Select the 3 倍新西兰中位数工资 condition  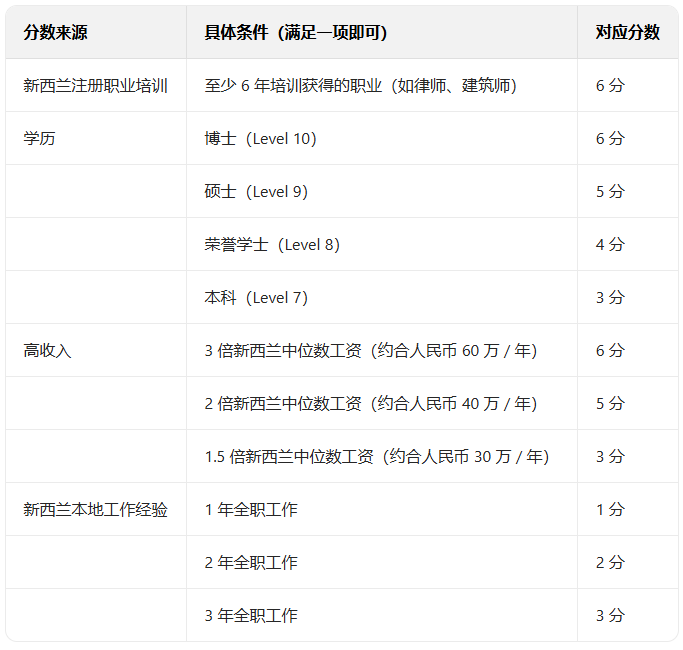(x=371, y=350)
